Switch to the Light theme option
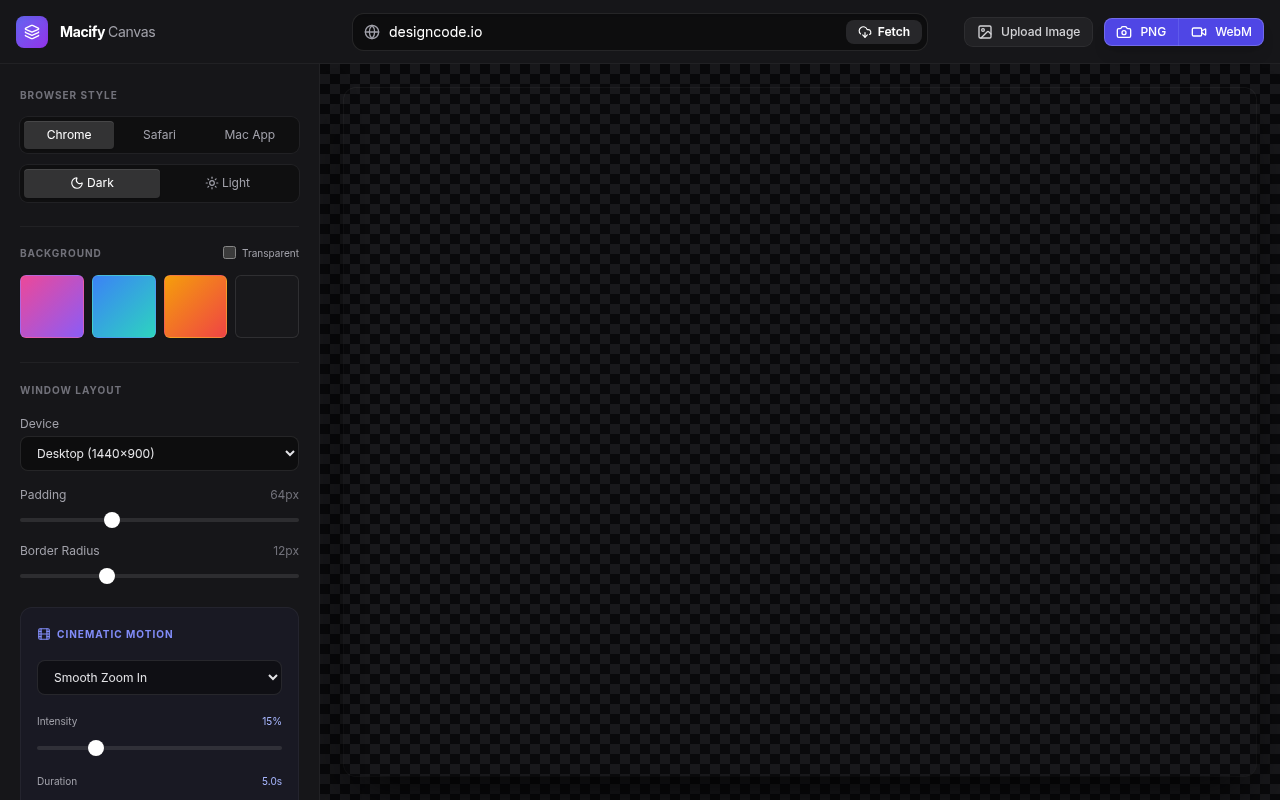 coord(228,183)
